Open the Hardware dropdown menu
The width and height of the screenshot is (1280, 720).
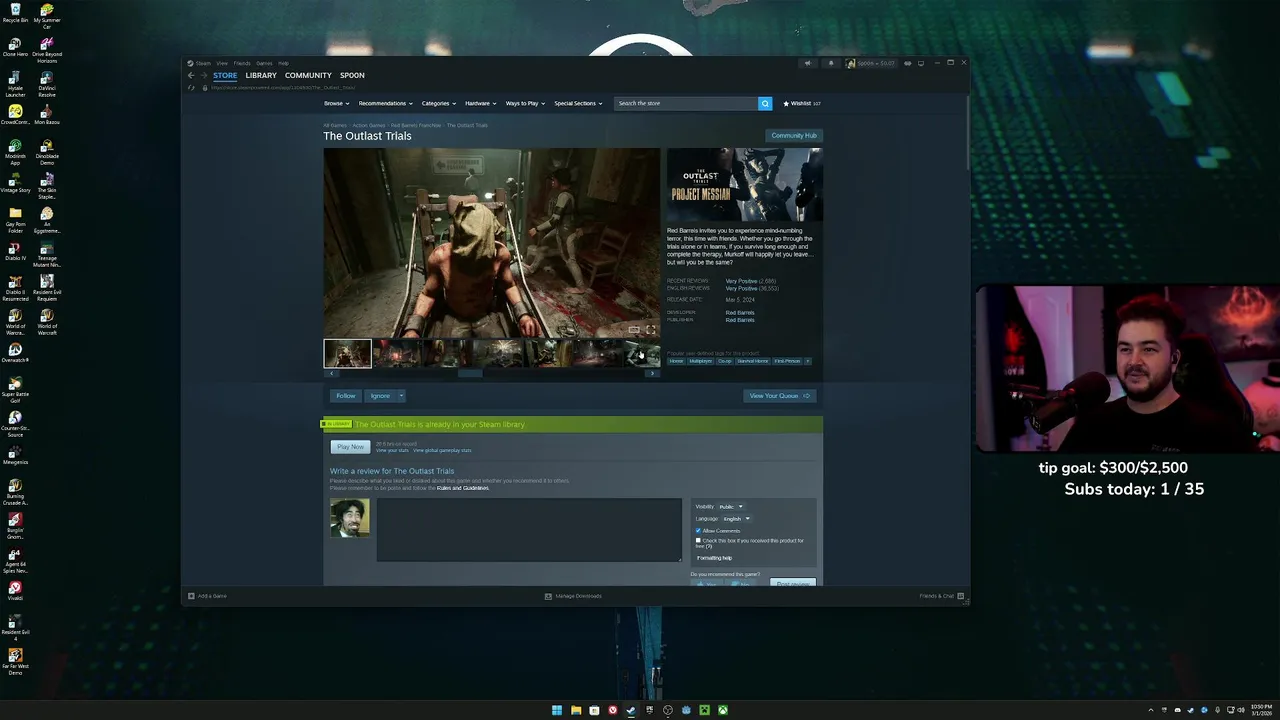coord(480,103)
